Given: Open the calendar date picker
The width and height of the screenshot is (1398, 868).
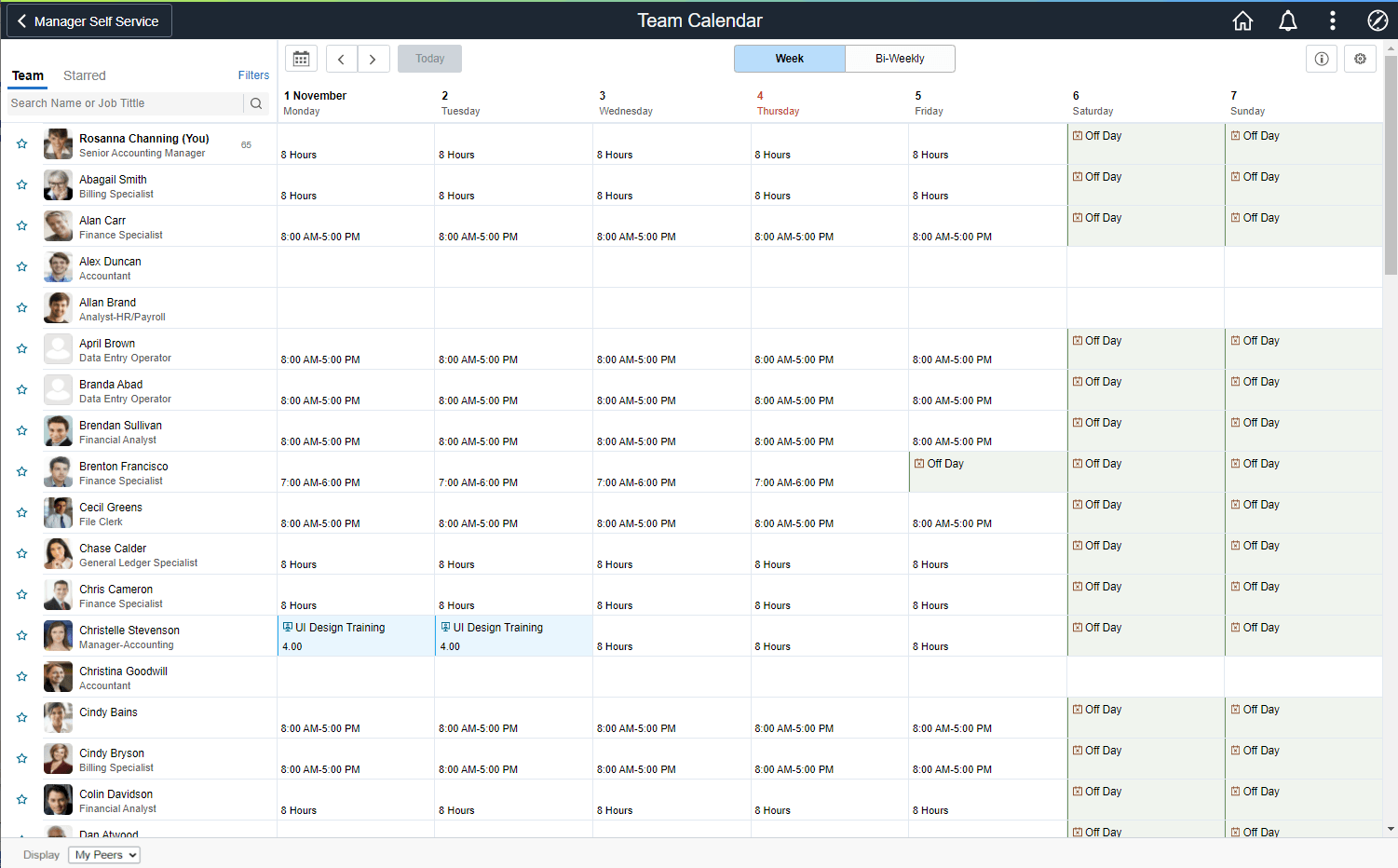Looking at the screenshot, I should click(x=301, y=58).
